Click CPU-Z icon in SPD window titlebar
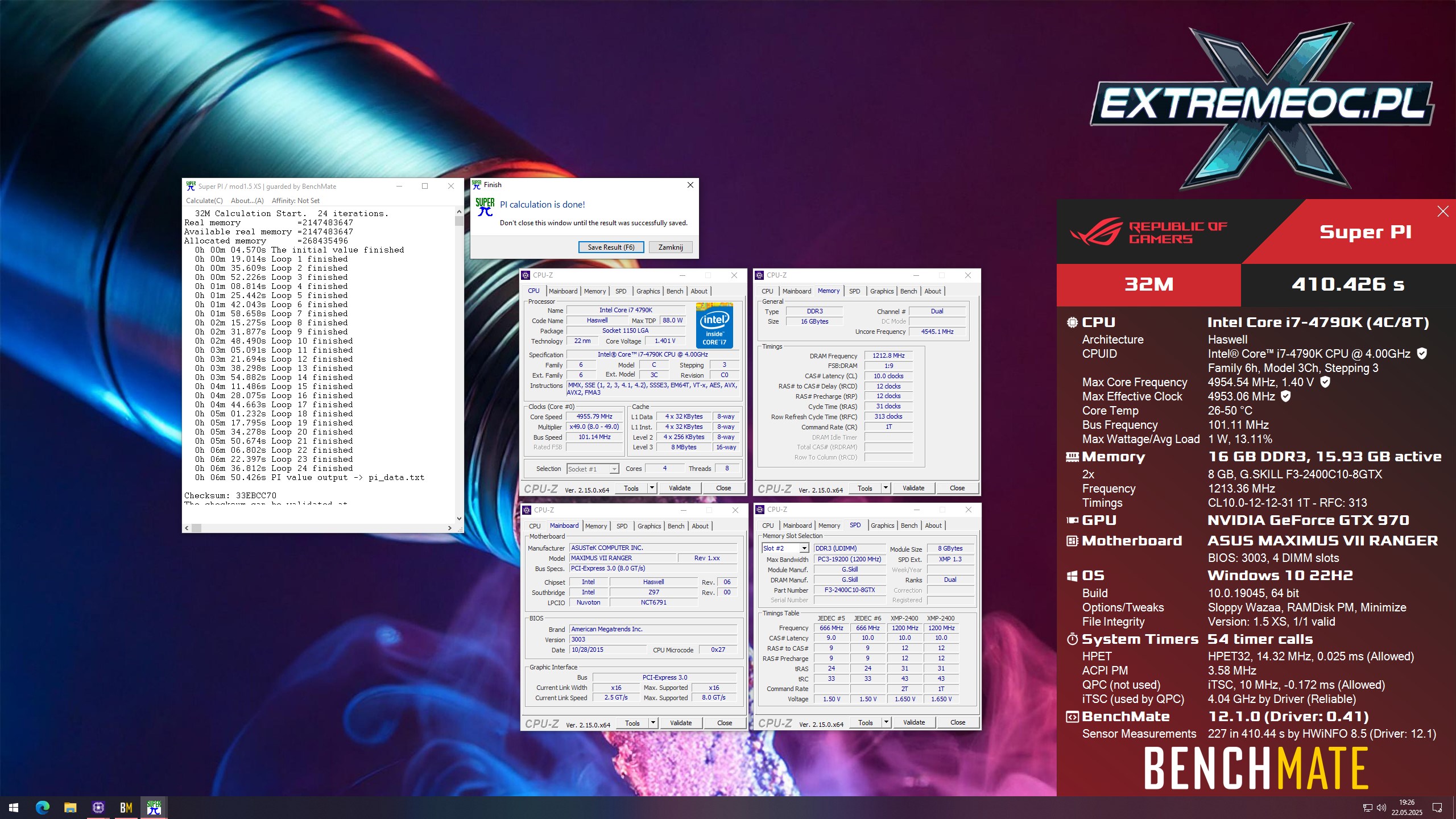The width and height of the screenshot is (1456, 819). 760,510
